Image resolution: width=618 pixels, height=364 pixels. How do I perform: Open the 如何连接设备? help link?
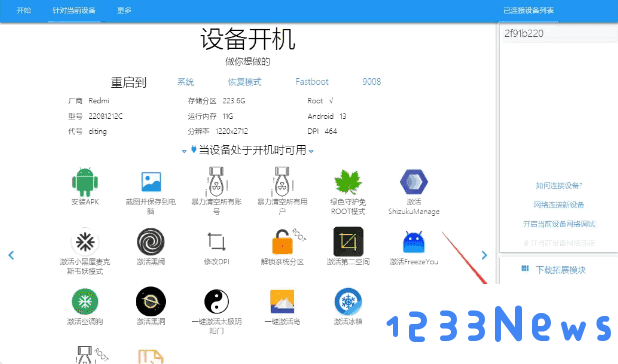[558, 186]
